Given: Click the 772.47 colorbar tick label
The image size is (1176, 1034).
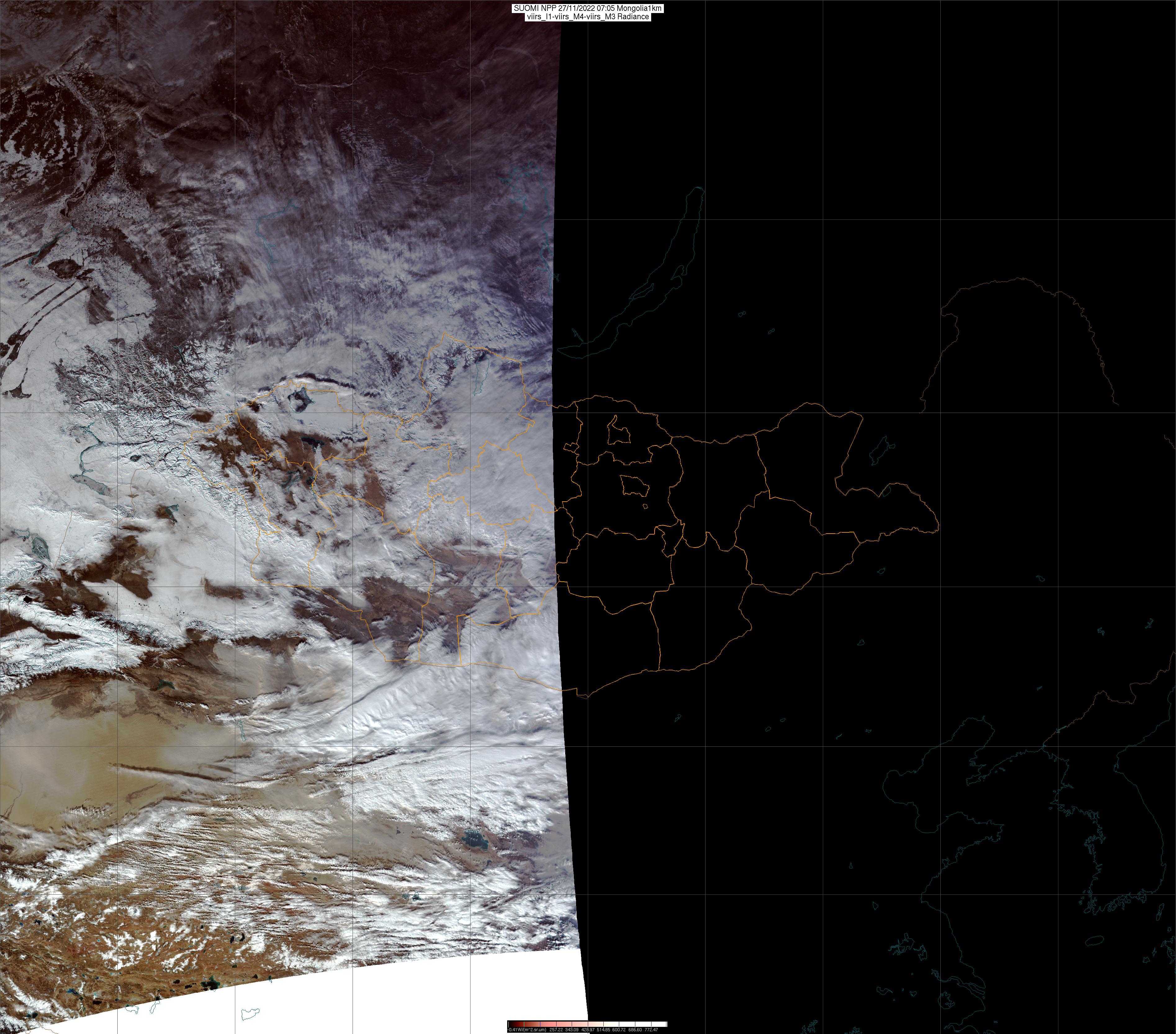Looking at the screenshot, I should tap(651, 1029).
